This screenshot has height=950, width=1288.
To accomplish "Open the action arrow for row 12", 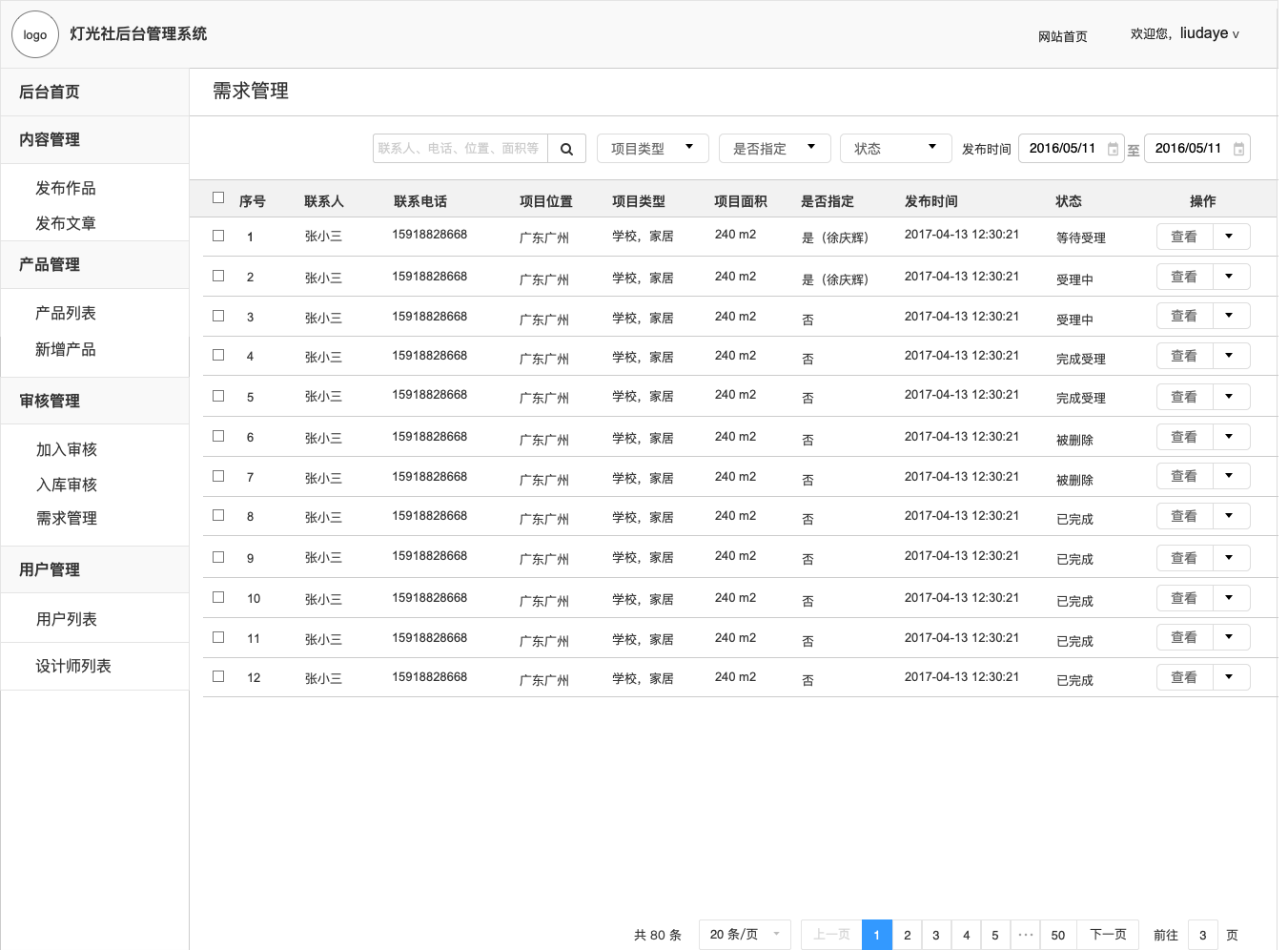I will [x=1230, y=677].
